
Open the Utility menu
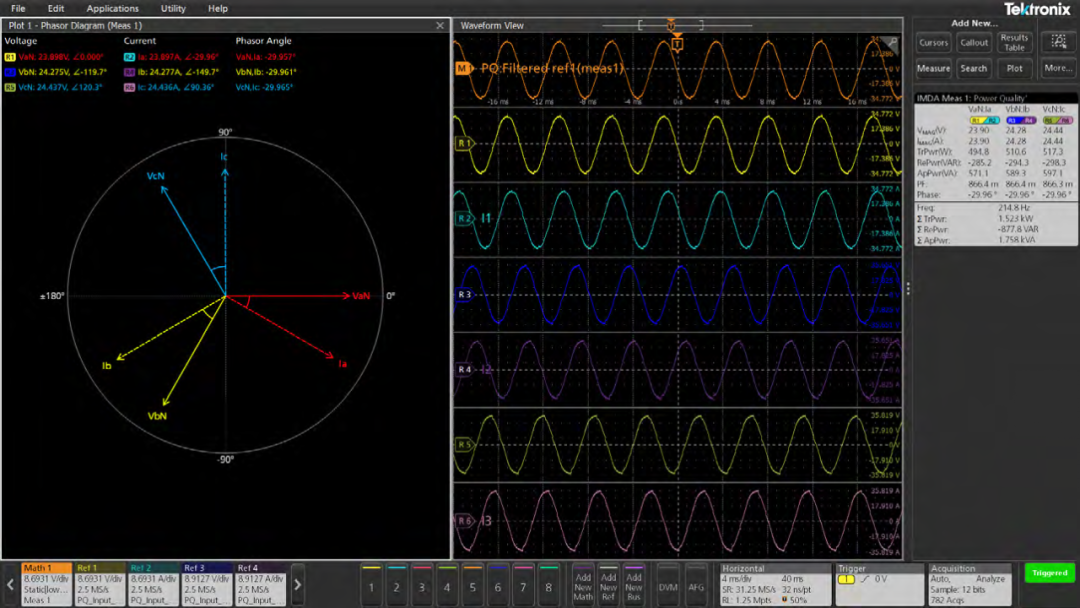pos(173,8)
